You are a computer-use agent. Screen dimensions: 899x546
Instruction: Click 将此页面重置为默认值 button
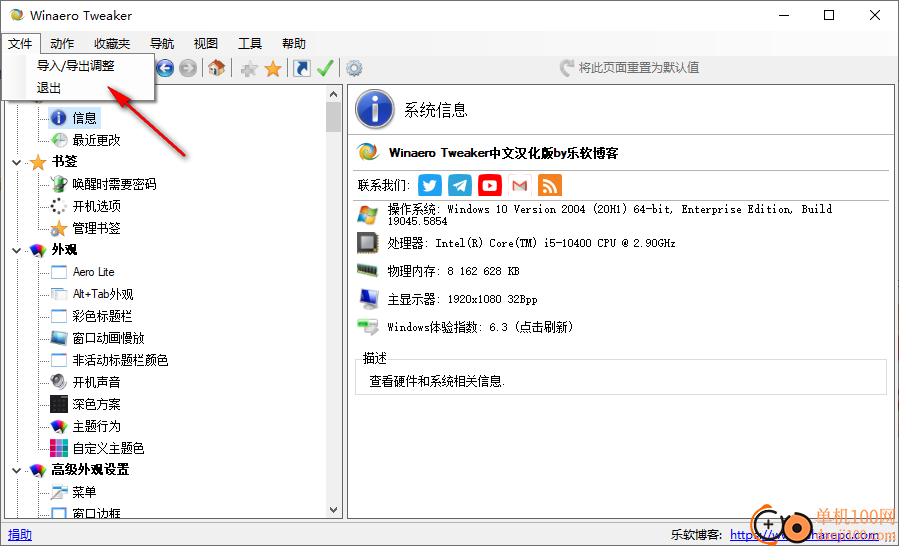pos(630,68)
